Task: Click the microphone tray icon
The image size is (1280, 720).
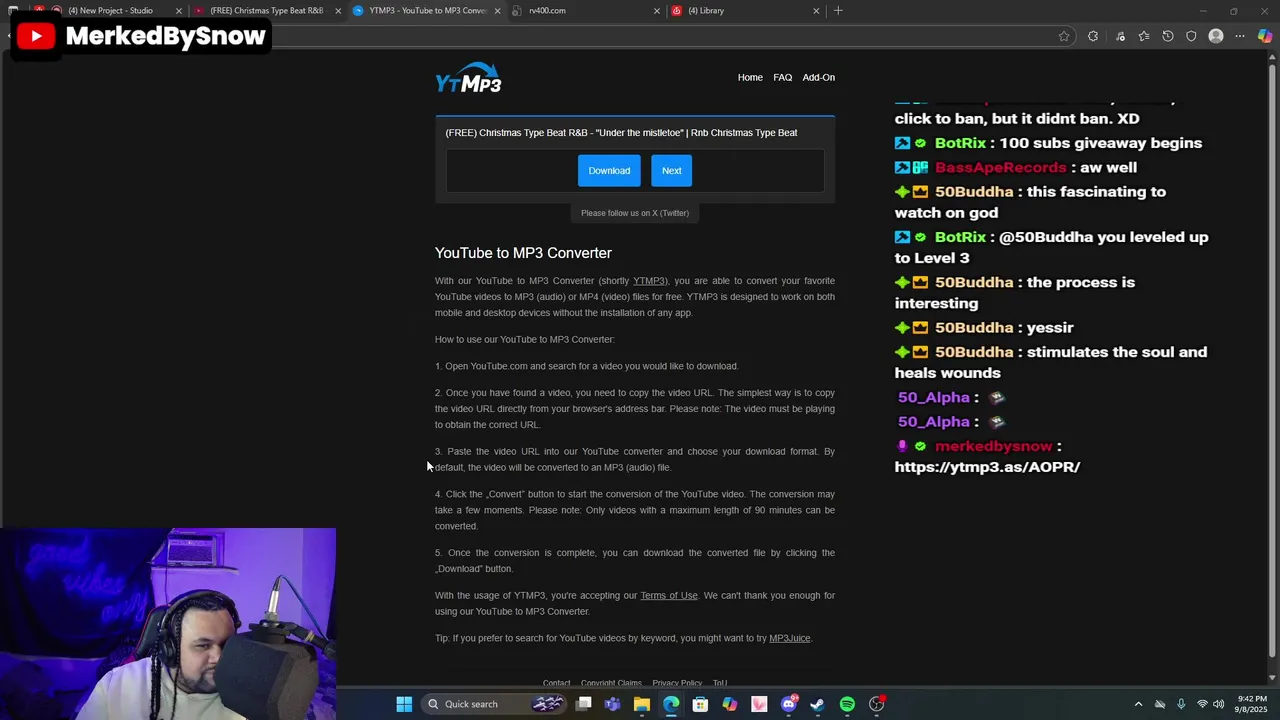Action: [1181, 704]
